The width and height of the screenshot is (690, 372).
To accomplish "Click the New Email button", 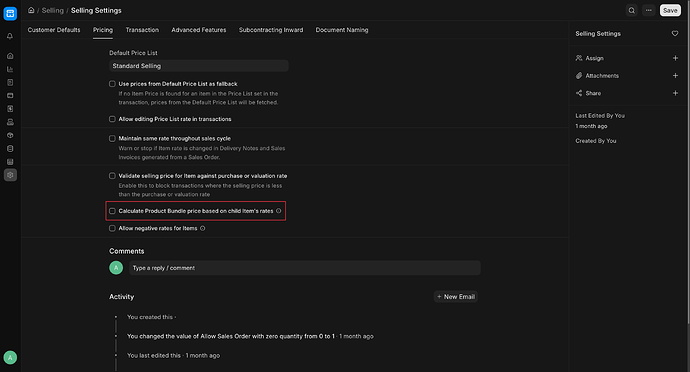I will click(x=455, y=297).
